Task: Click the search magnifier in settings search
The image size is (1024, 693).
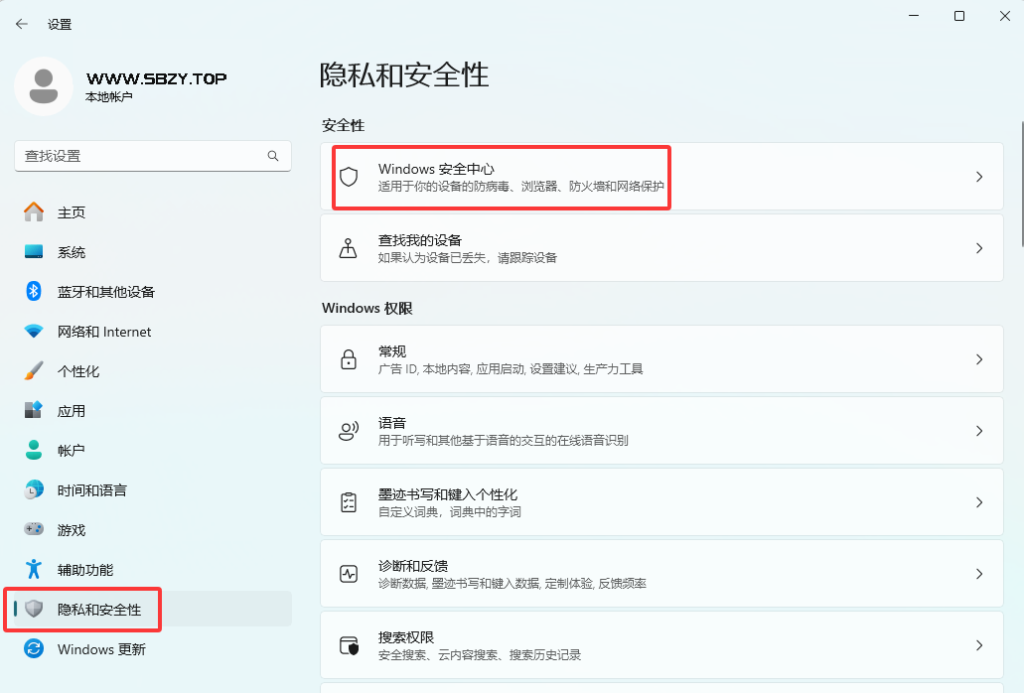Action: tap(272, 156)
